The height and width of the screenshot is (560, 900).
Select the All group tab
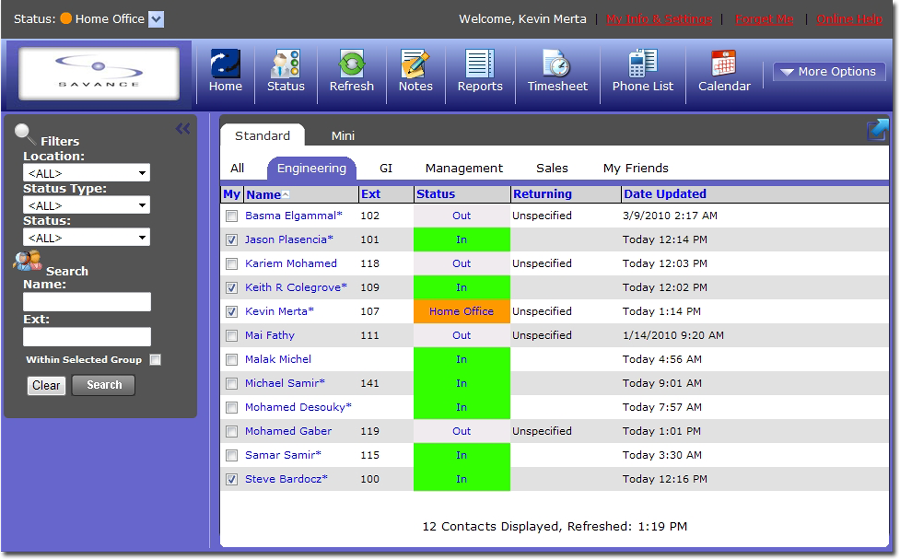tap(237, 168)
